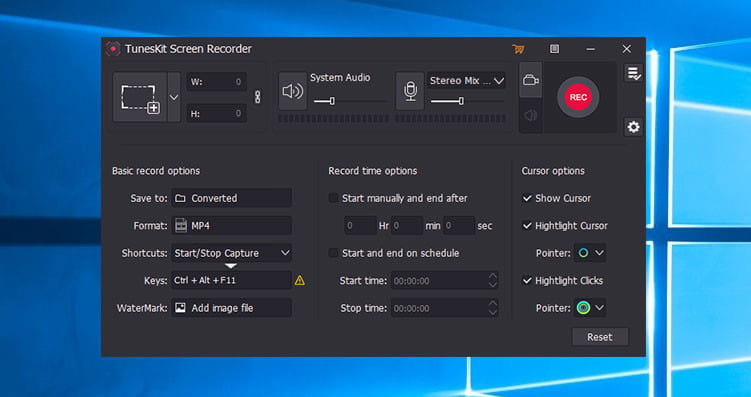Screen dimensions: 751x397
Task: Close the TunesKit Screen Recorder window
Action: point(626,49)
